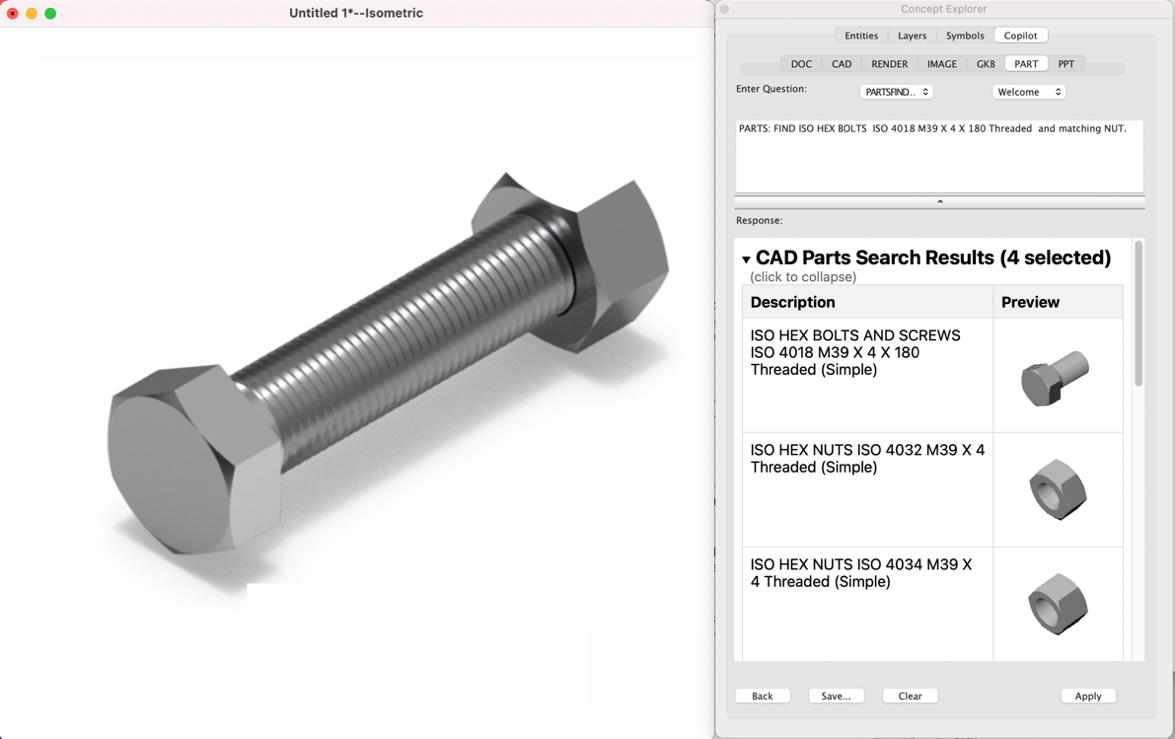Select the PART mode tab
This screenshot has height=739, width=1175.
pyautogui.click(x=1026, y=64)
